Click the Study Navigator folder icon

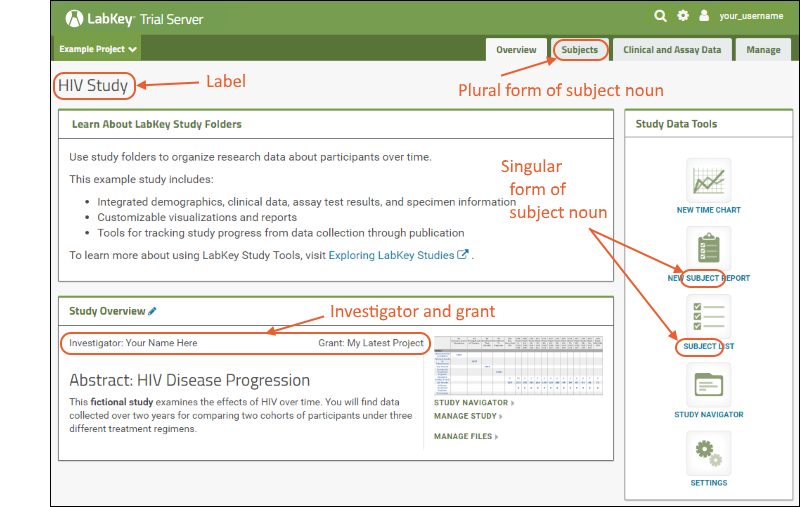pos(708,385)
